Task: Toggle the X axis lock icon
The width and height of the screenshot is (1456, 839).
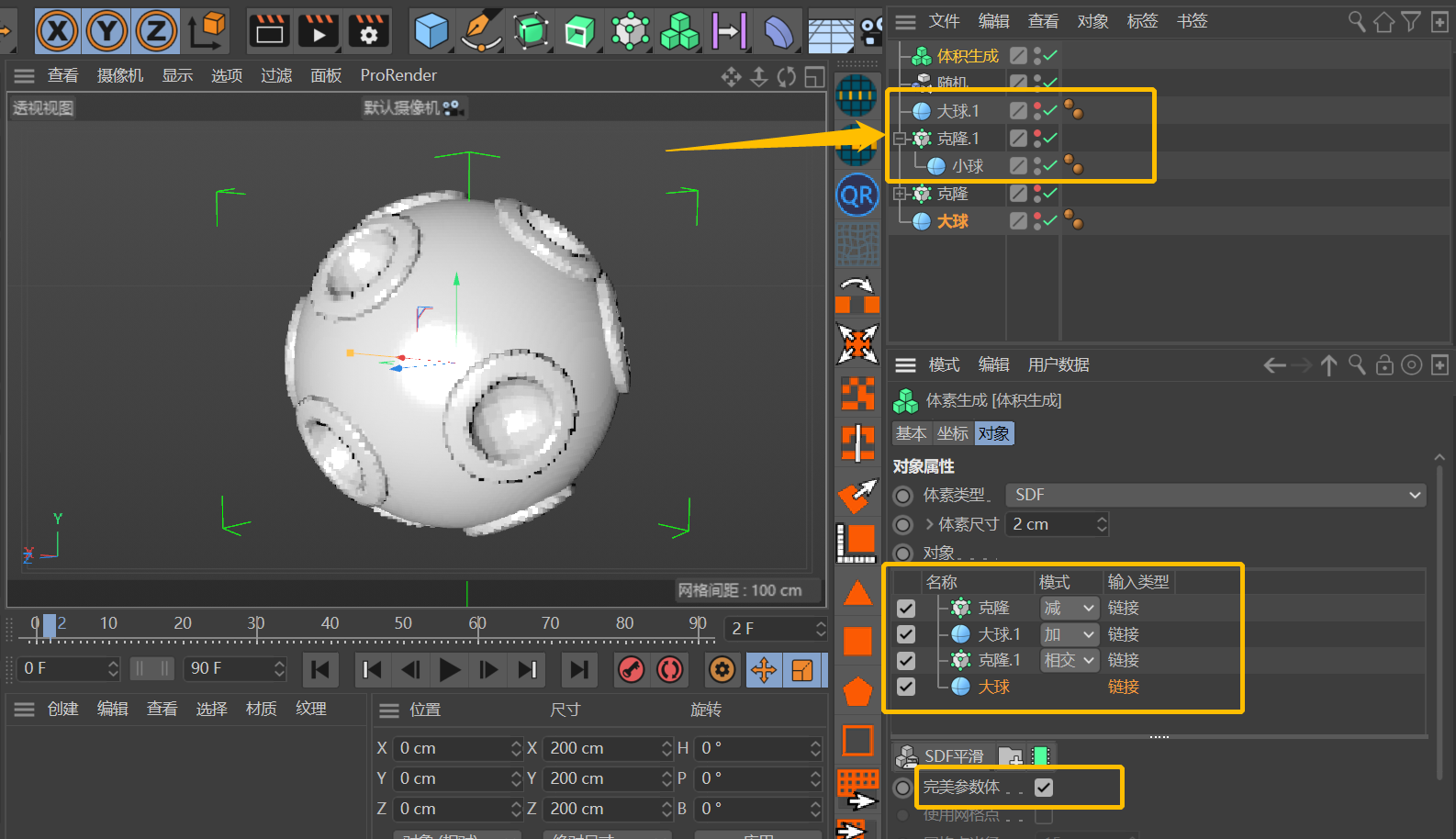Action: (x=57, y=31)
